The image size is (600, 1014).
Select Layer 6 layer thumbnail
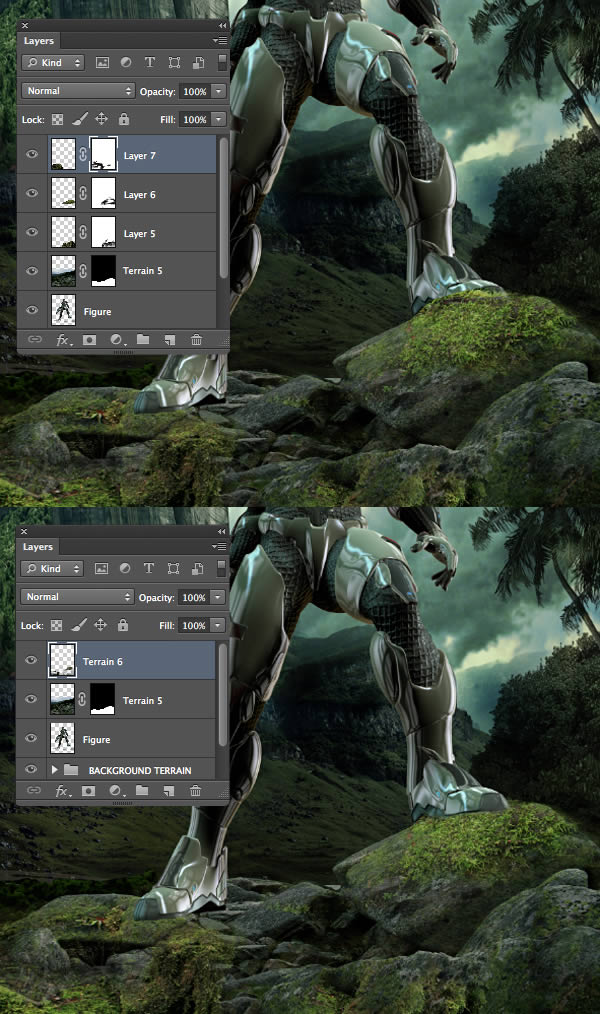pos(63,193)
